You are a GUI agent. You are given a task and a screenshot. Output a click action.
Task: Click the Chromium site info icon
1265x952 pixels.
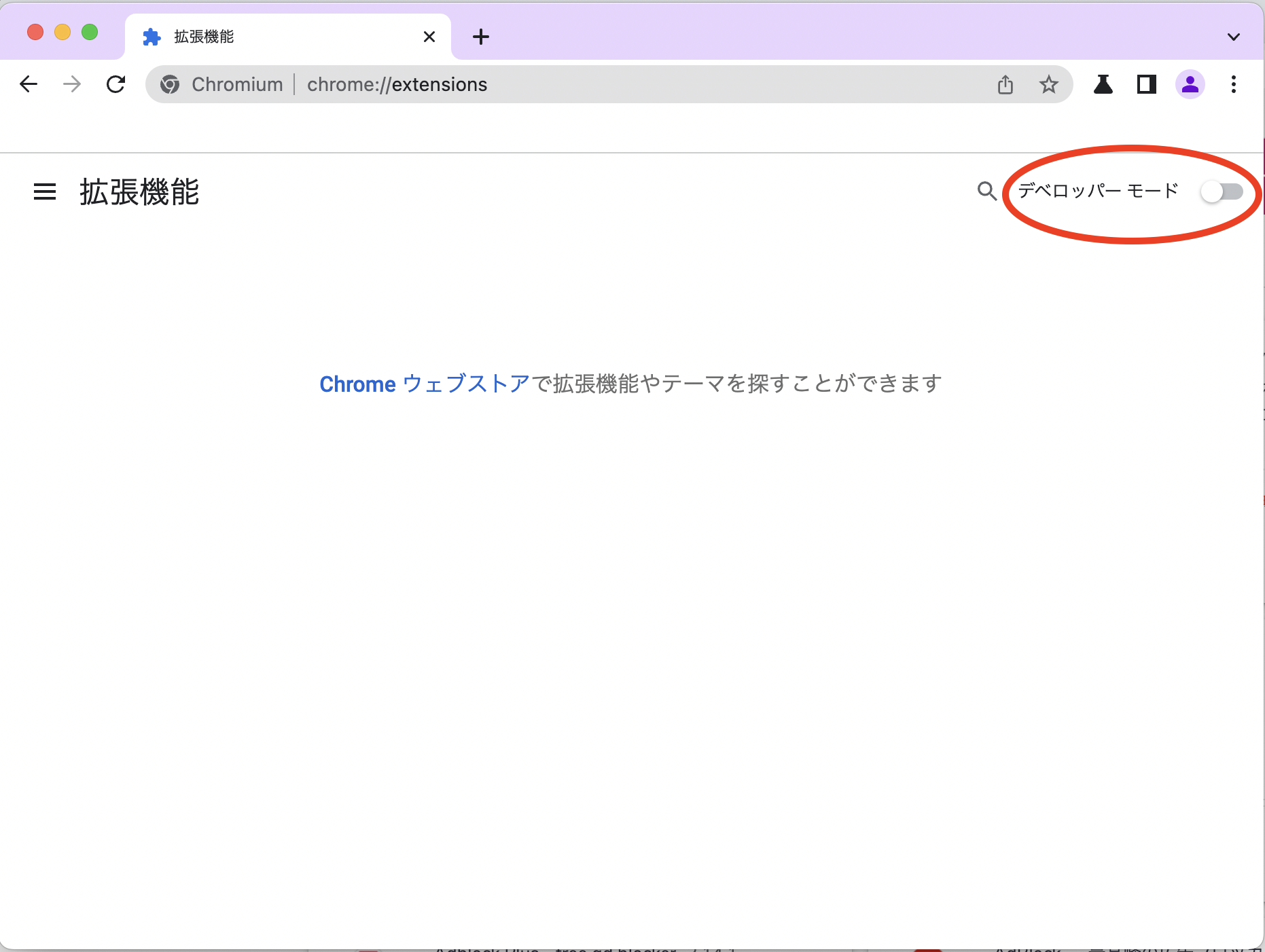coord(170,84)
